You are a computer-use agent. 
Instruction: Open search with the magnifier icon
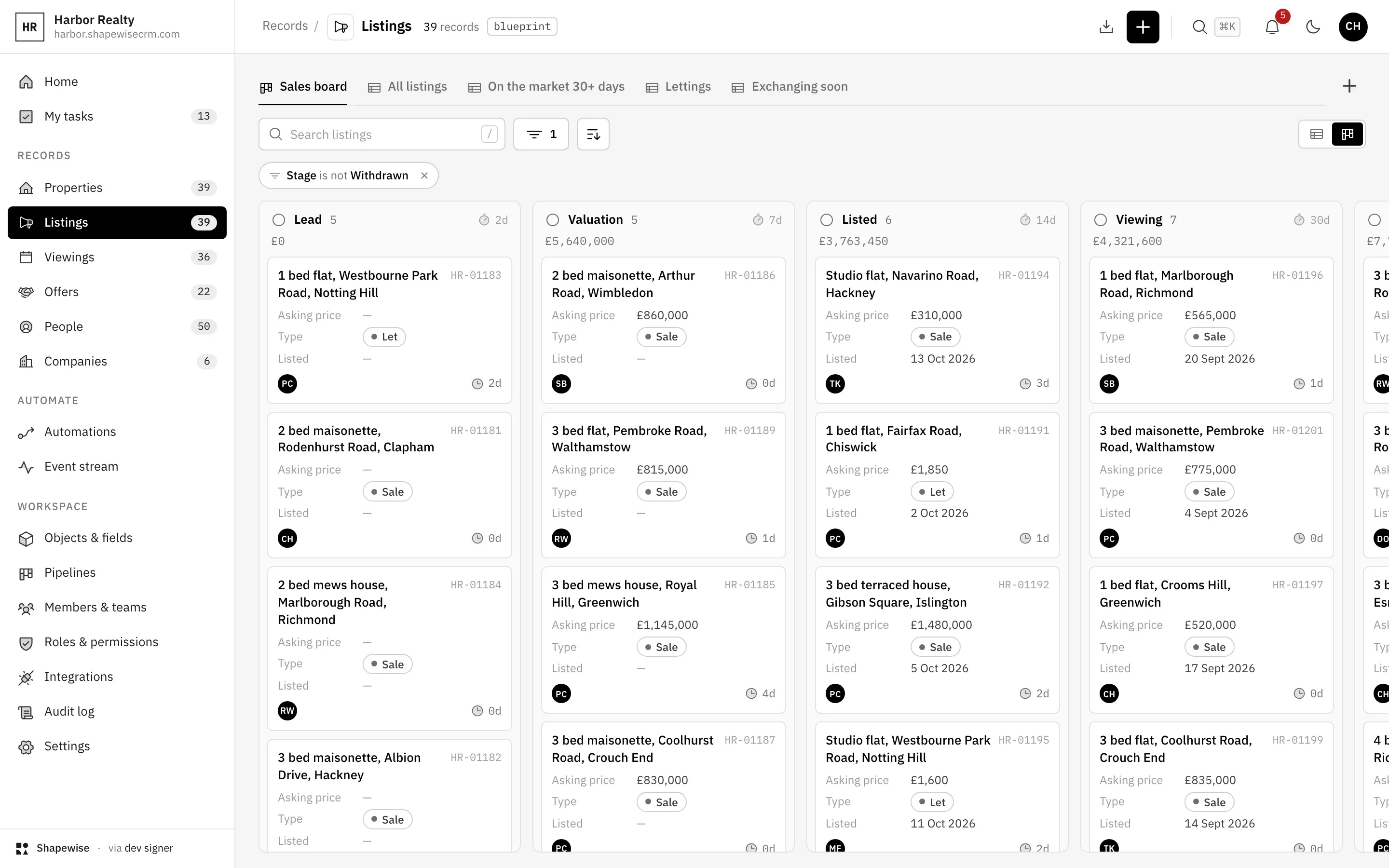tap(1199, 27)
